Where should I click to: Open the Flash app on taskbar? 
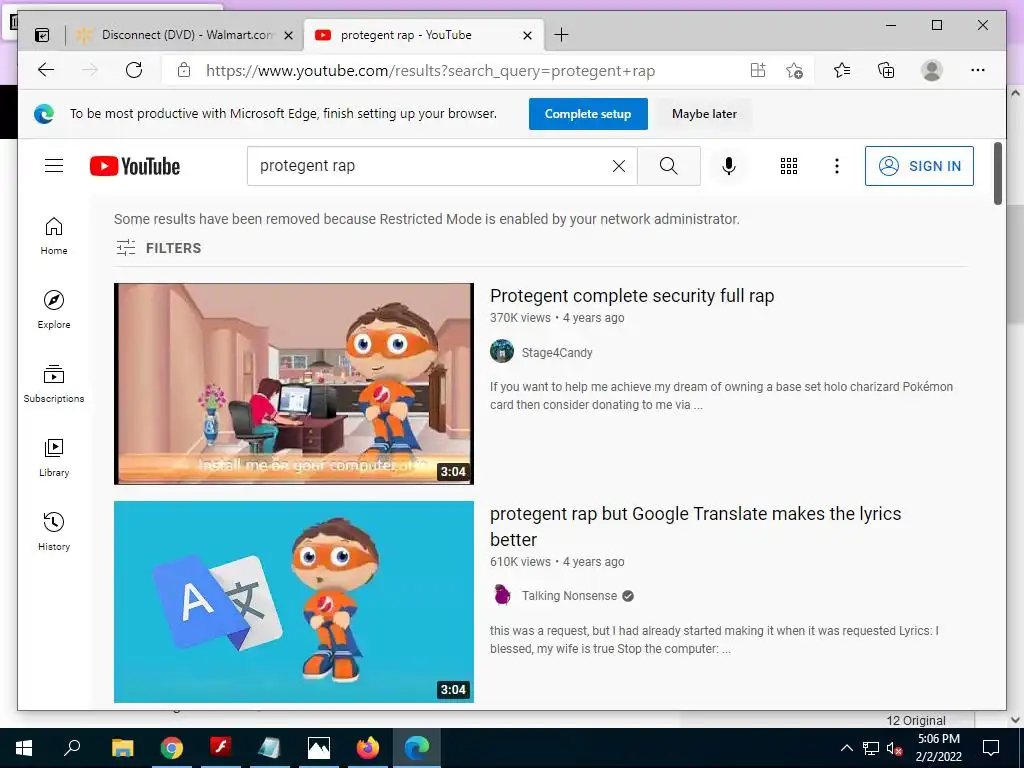[221, 748]
